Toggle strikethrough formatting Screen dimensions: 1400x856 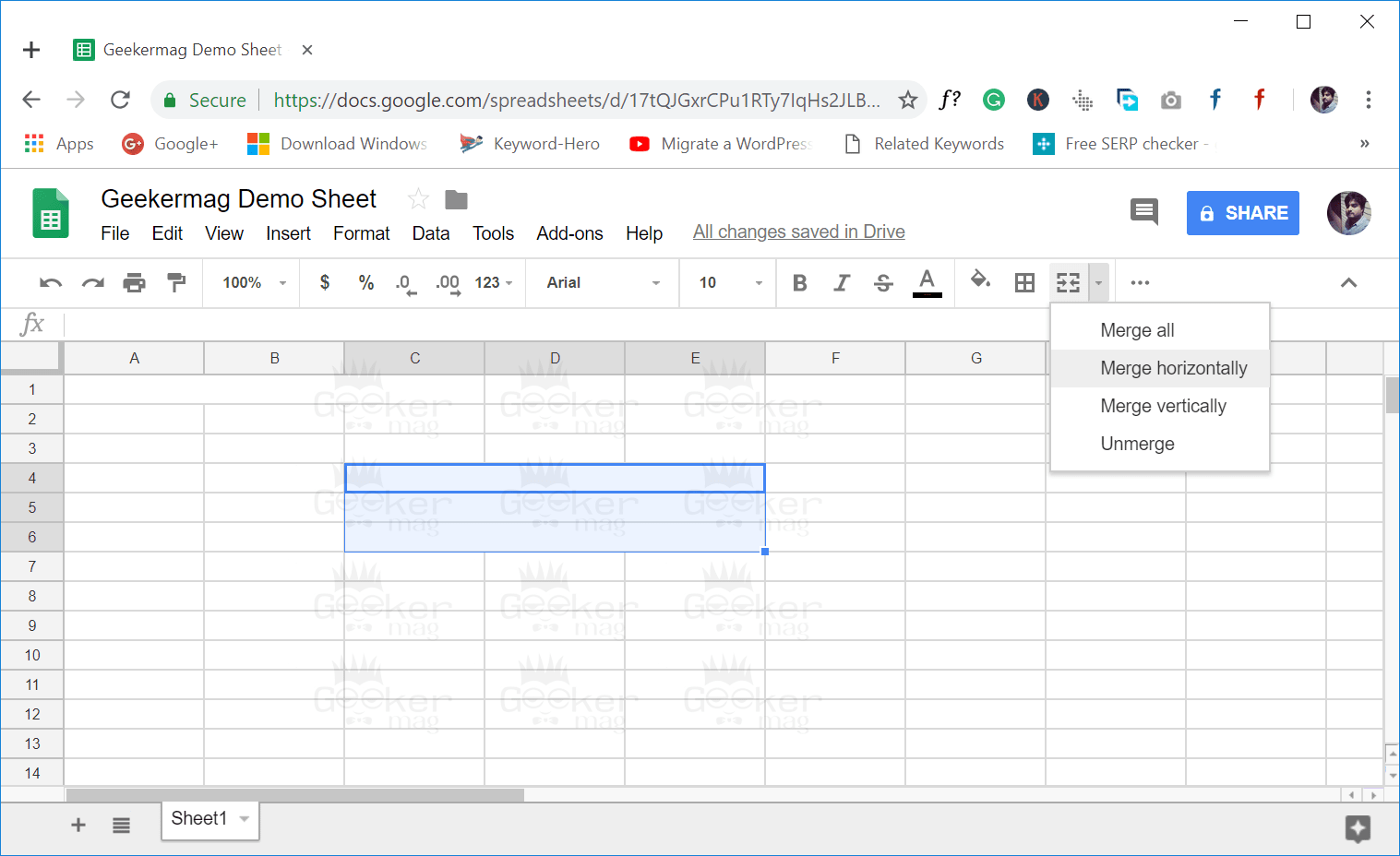coord(883,283)
